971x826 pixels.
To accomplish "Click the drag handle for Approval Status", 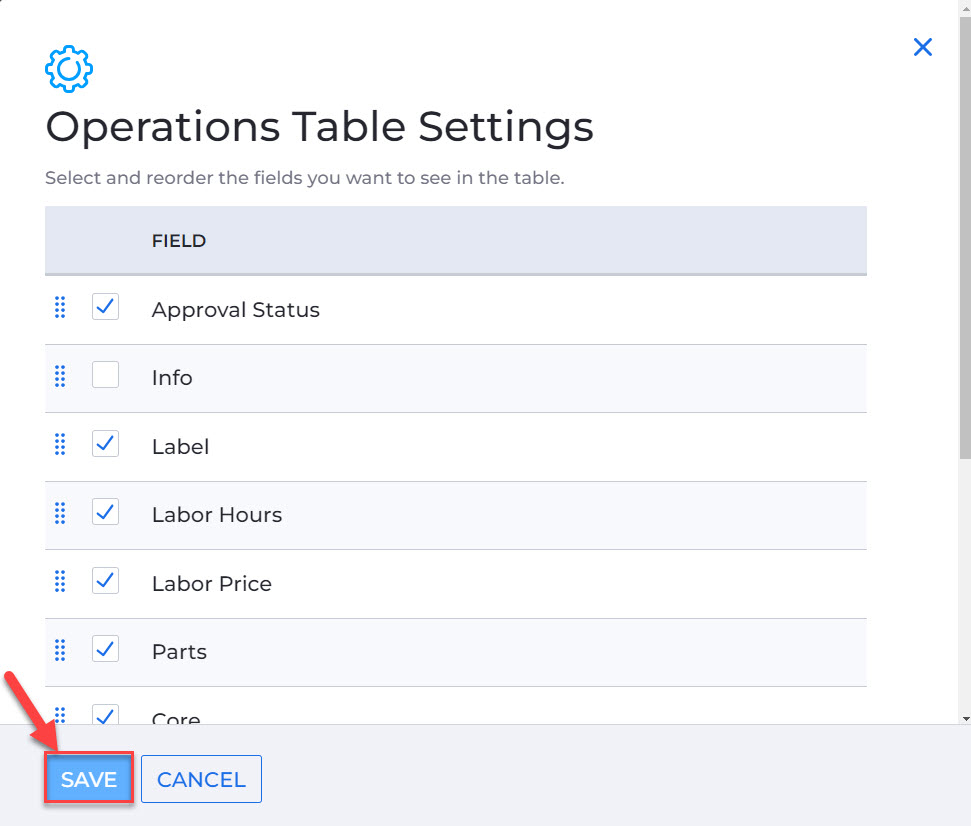I will tap(60, 307).
